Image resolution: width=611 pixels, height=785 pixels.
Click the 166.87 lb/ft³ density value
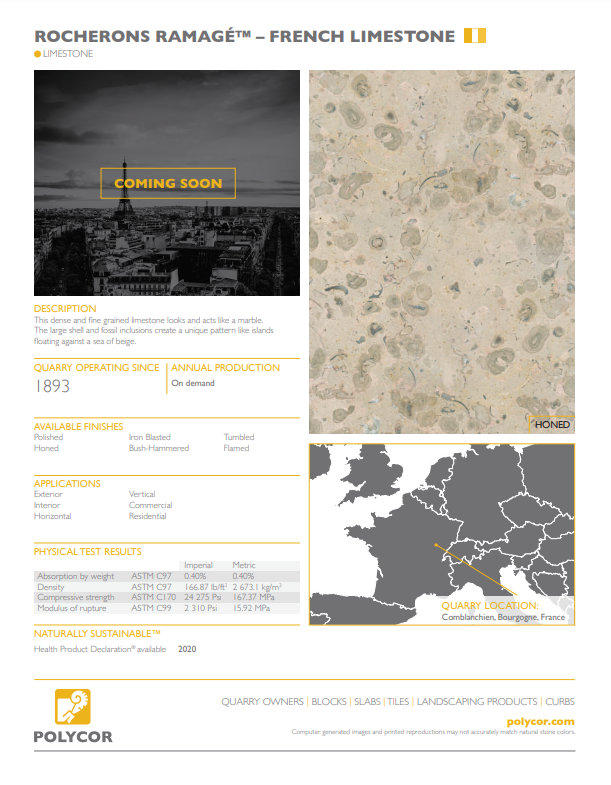pyautogui.click(x=205, y=587)
